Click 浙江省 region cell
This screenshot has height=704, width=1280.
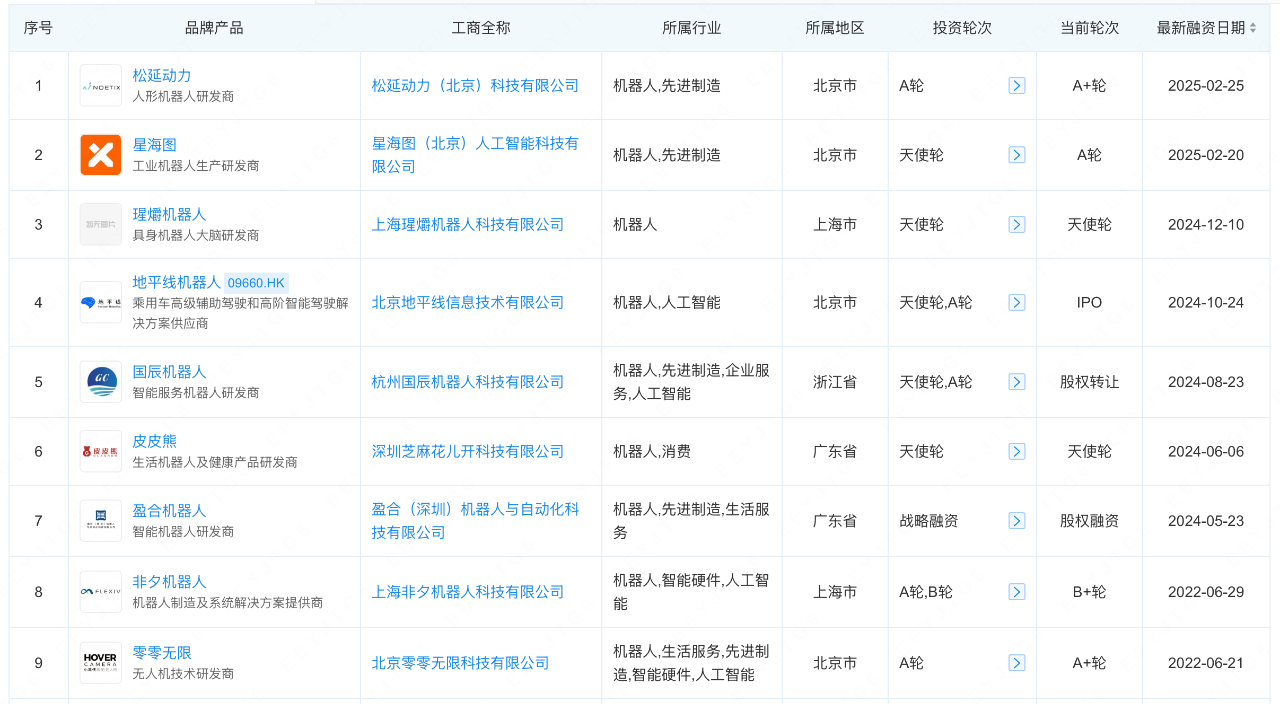tap(835, 382)
